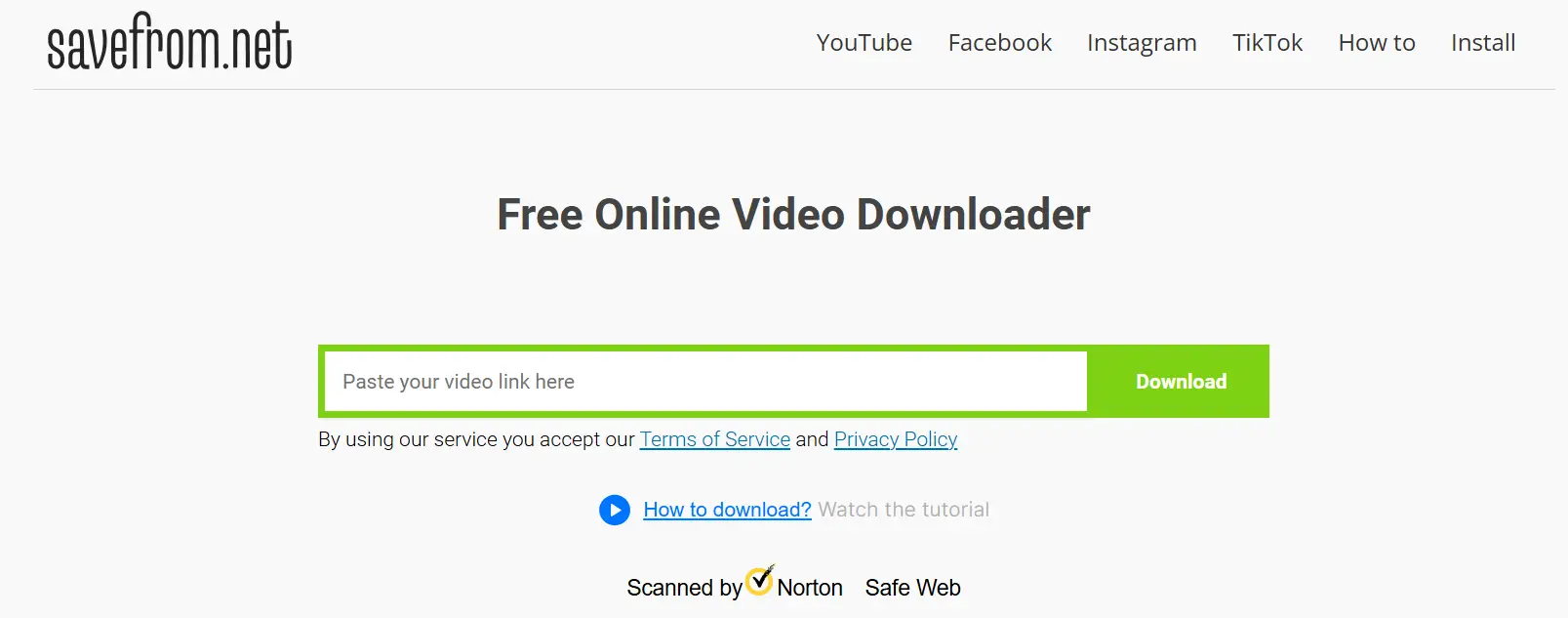This screenshot has width=1568, height=618.
Task: Open the TikTok navigation link
Action: [x=1267, y=43]
